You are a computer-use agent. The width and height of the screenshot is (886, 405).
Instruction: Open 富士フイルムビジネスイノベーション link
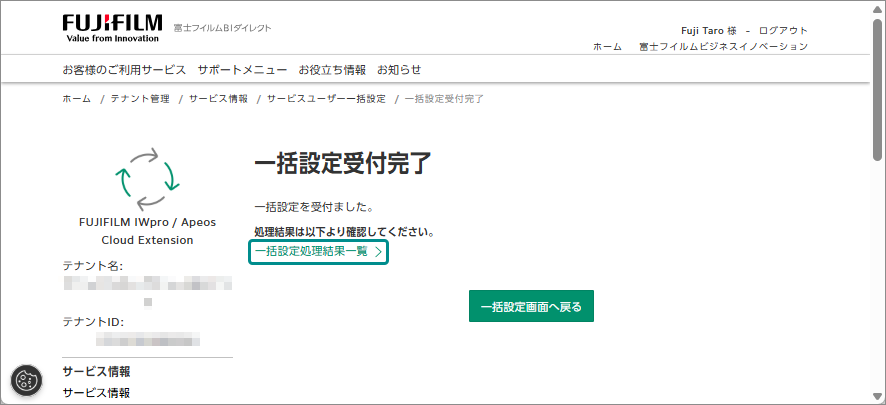coord(723,47)
